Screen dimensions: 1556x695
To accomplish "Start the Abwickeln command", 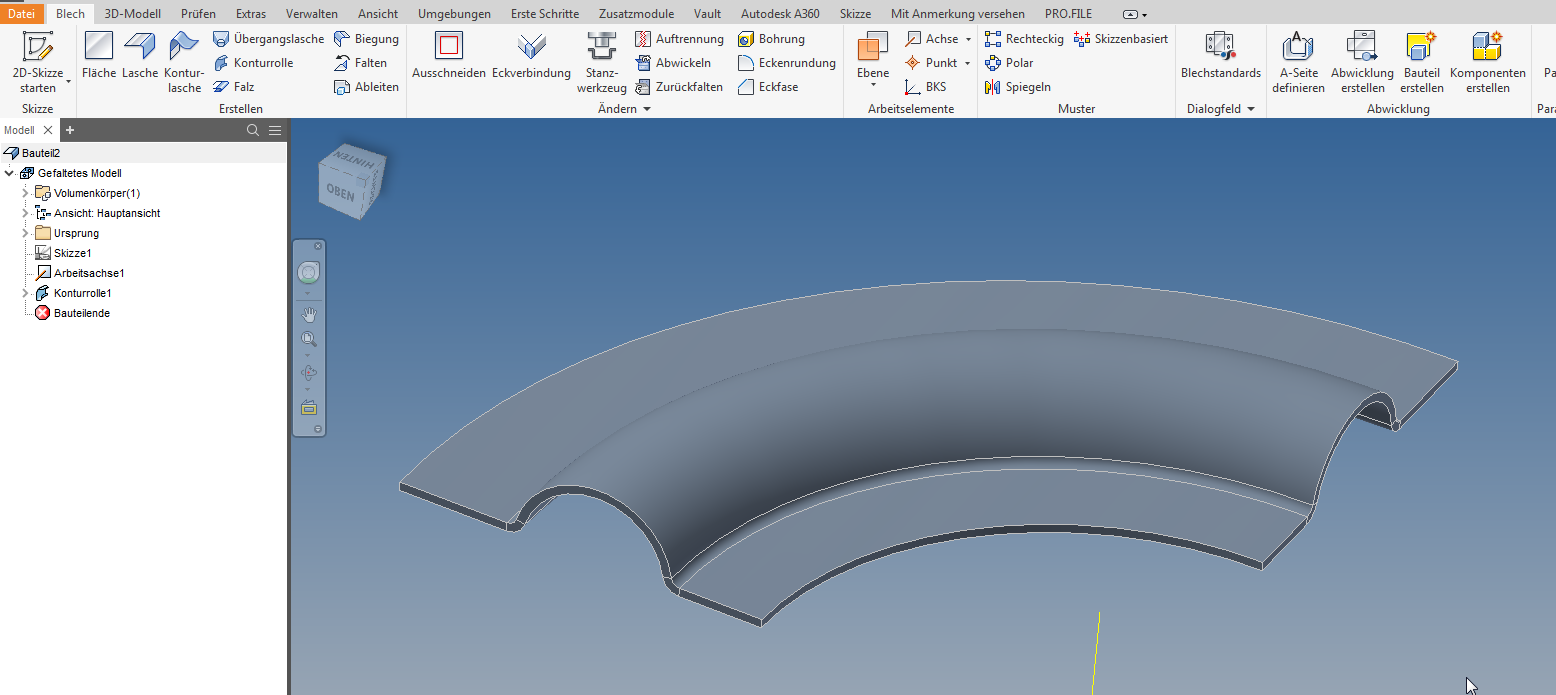I will tap(679, 62).
